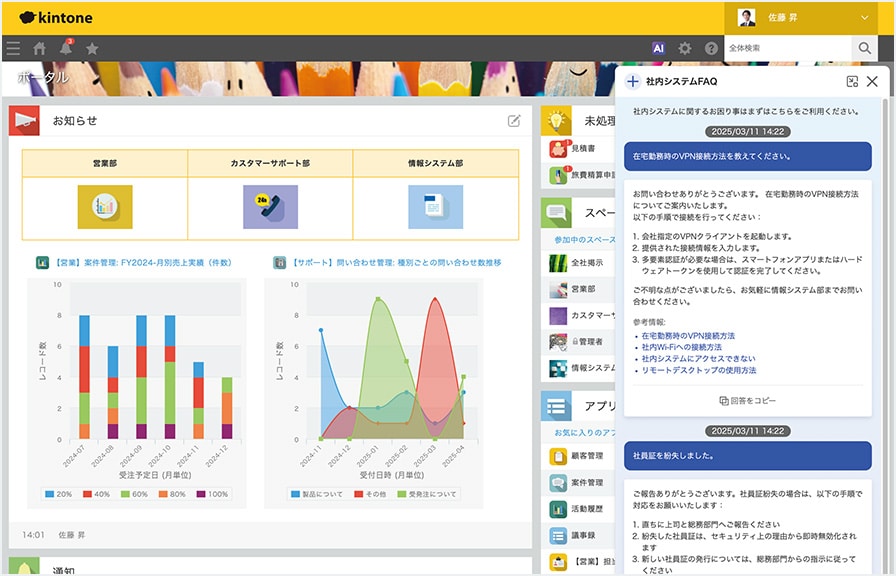Click the アプリ list icon
Image resolution: width=896 pixels, height=576 pixels.
(556, 406)
